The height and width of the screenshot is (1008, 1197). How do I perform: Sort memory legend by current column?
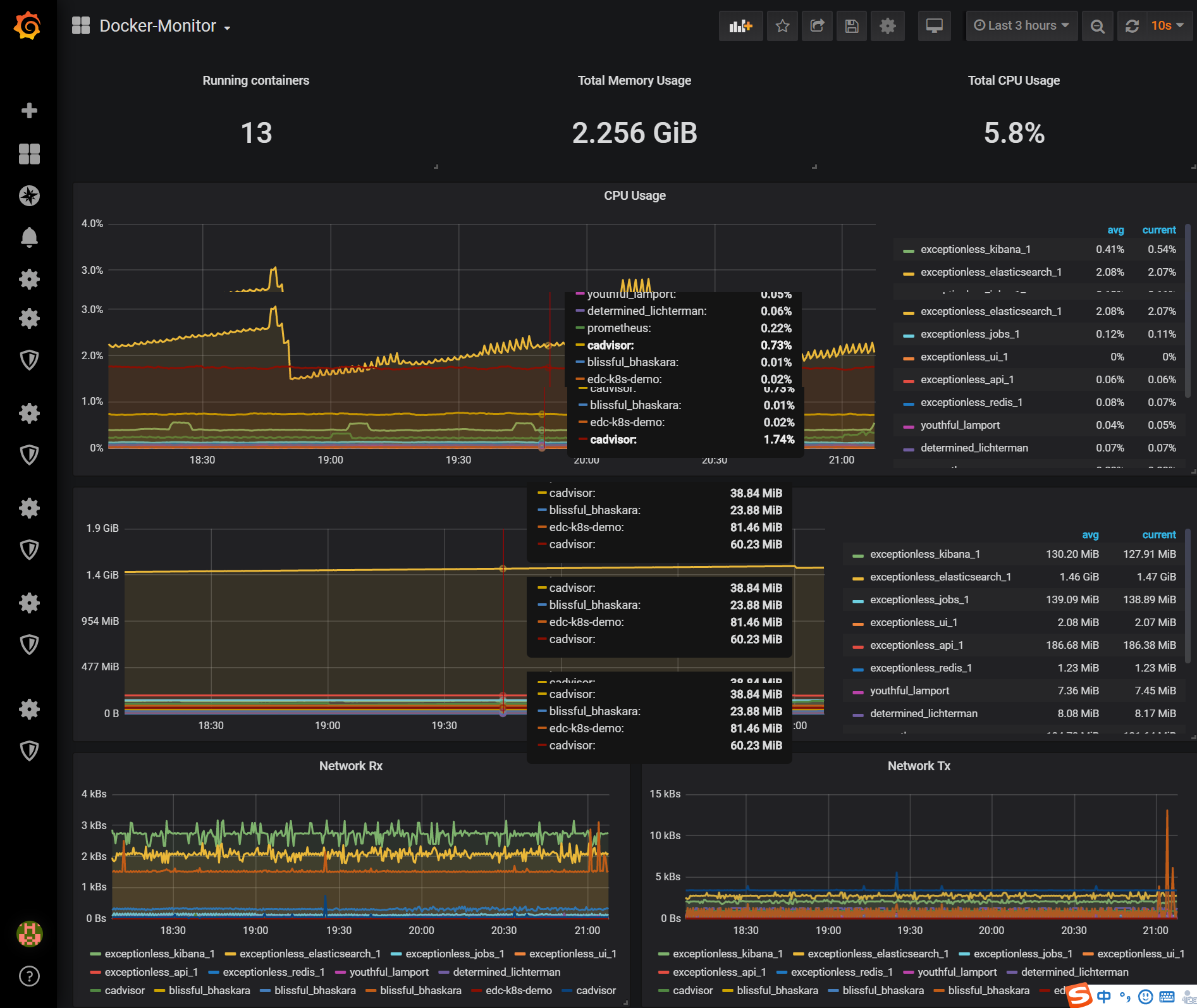[1158, 535]
